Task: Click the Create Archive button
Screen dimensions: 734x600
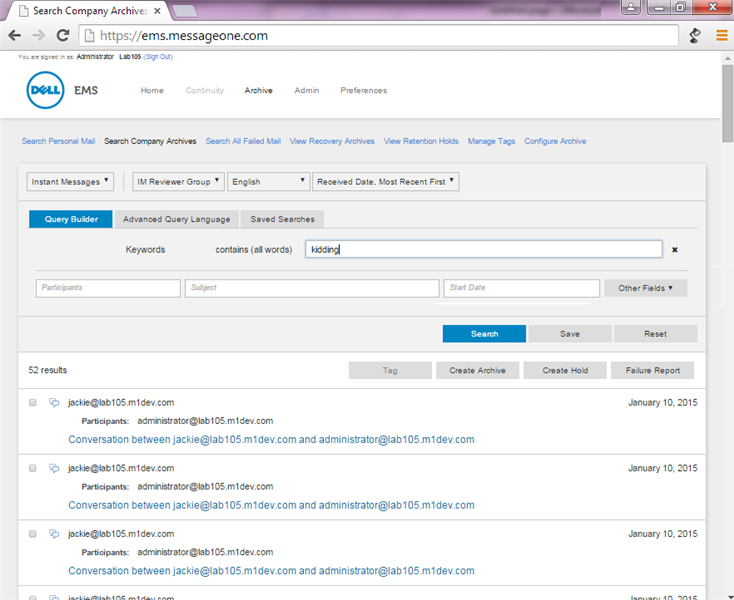Action: 477,370
